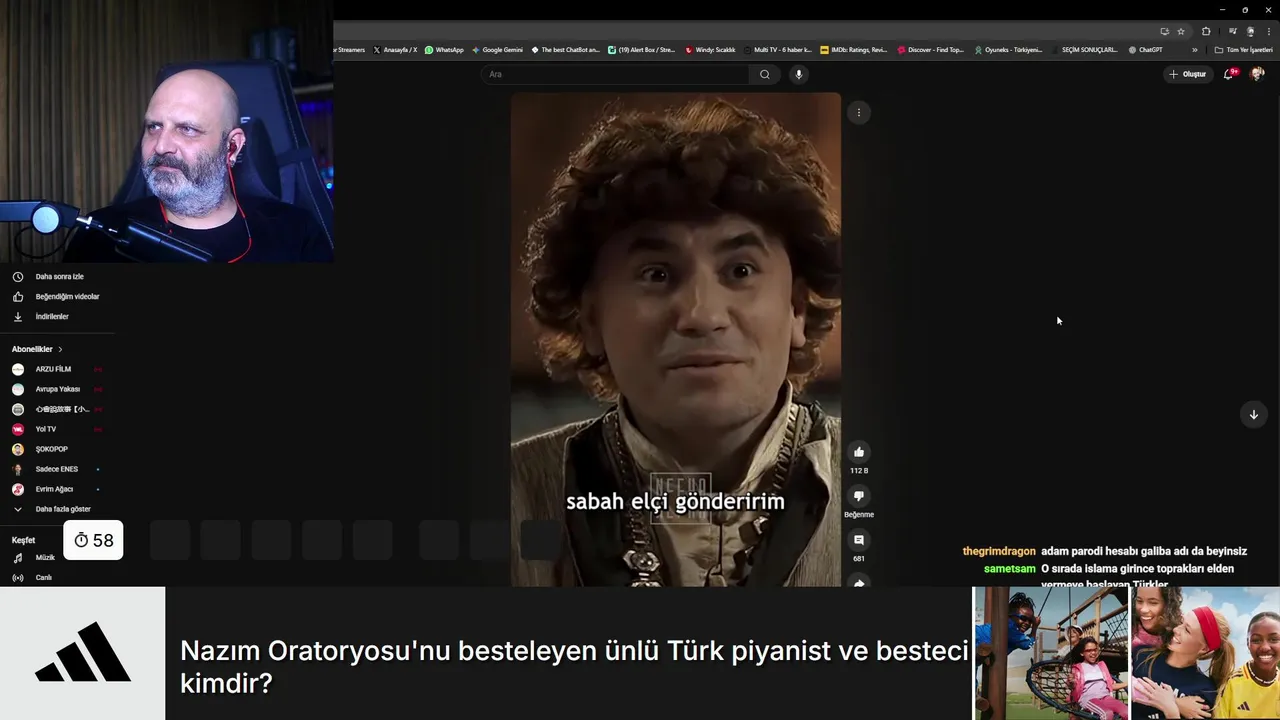The image size is (1280, 720).
Task: Open Tüm Yer İşaretleri folder
Action: click(1243, 49)
